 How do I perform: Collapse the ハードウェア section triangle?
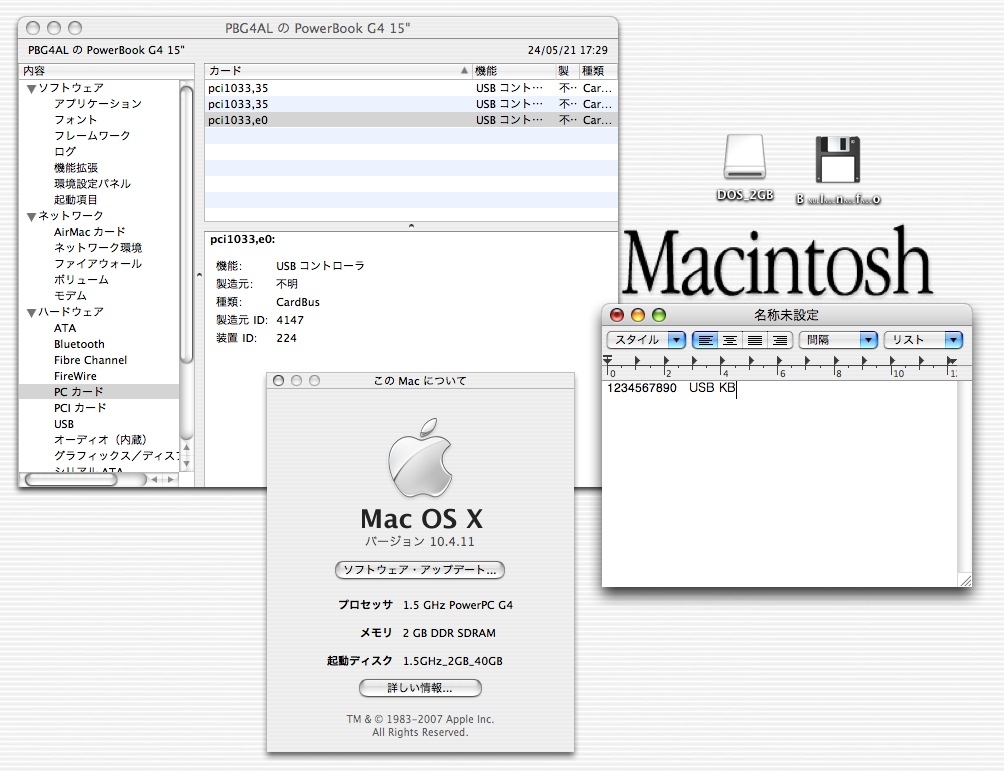point(31,312)
